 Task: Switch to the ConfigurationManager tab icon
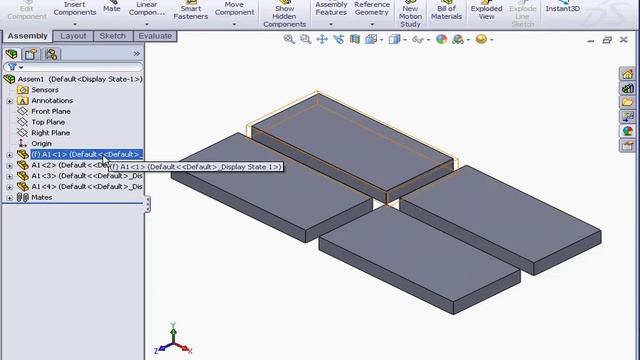pos(51,53)
